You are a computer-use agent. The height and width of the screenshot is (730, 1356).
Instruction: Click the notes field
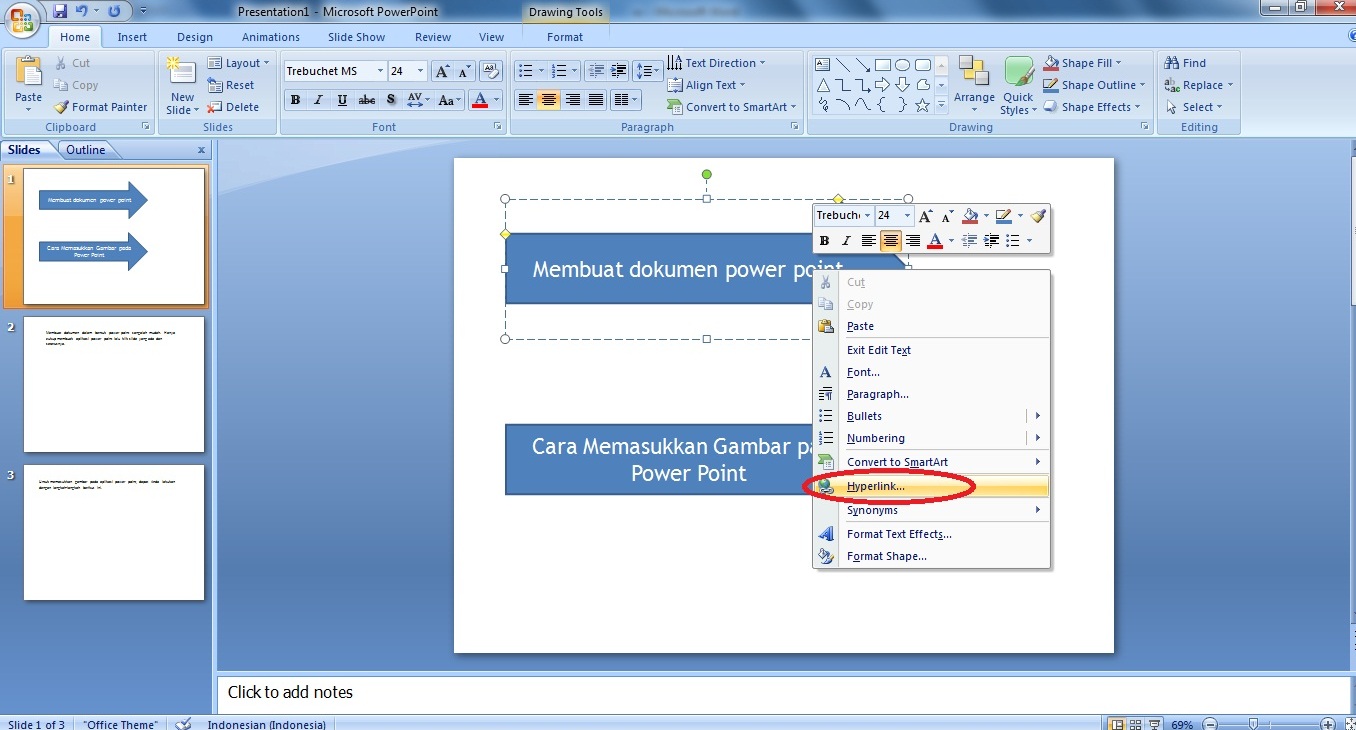[785, 692]
